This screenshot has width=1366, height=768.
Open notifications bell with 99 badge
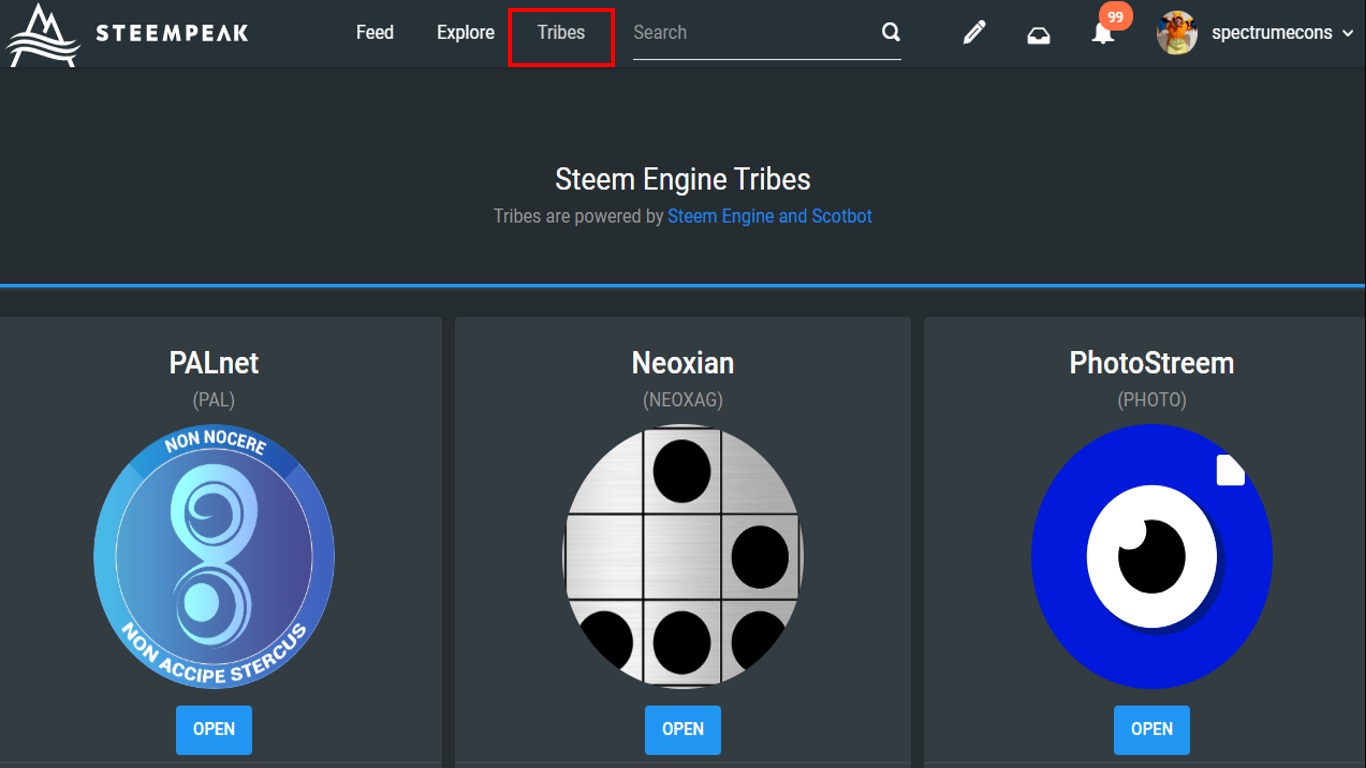(1104, 32)
